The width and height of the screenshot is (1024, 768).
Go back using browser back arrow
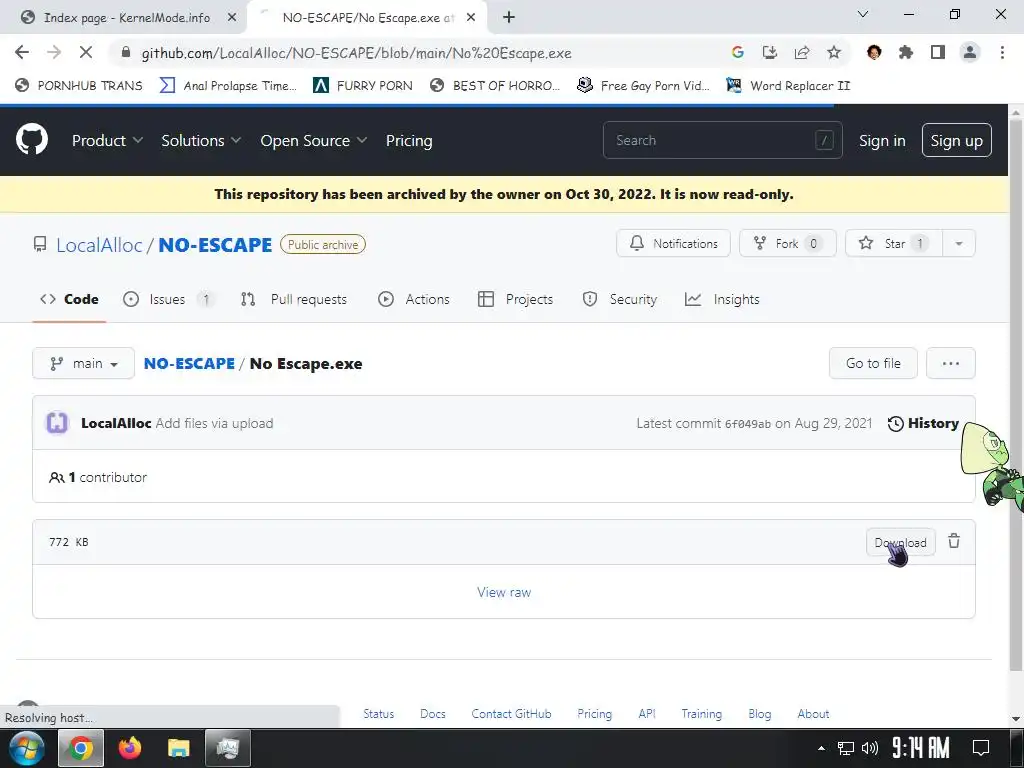(x=22, y=52)
